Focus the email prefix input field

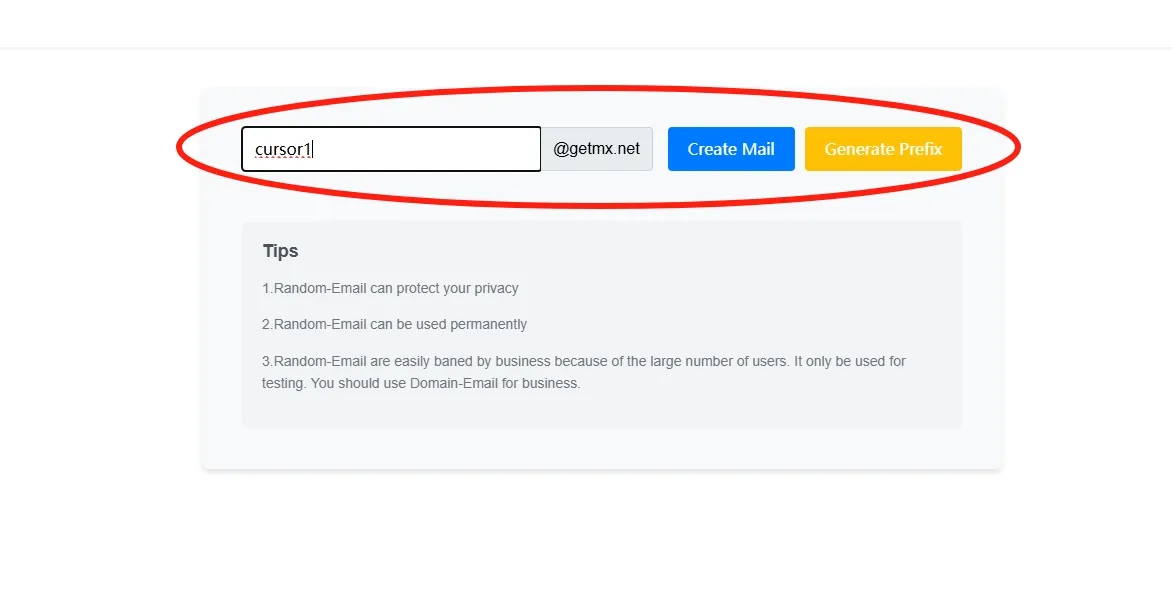[391, 149]
